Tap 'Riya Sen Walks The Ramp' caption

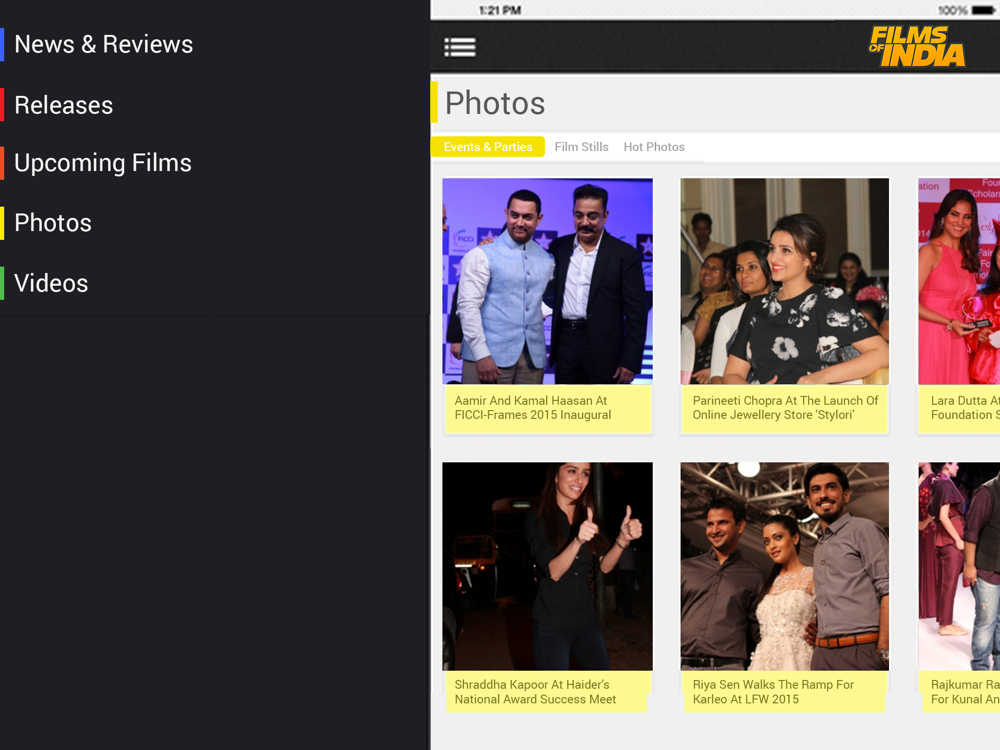point(773,692)
